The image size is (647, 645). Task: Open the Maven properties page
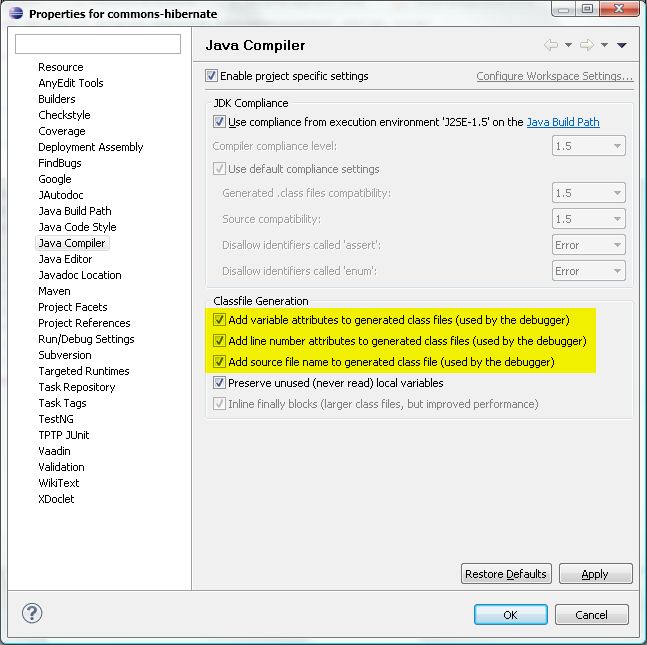pyautogui.click(x=54, y=291)
